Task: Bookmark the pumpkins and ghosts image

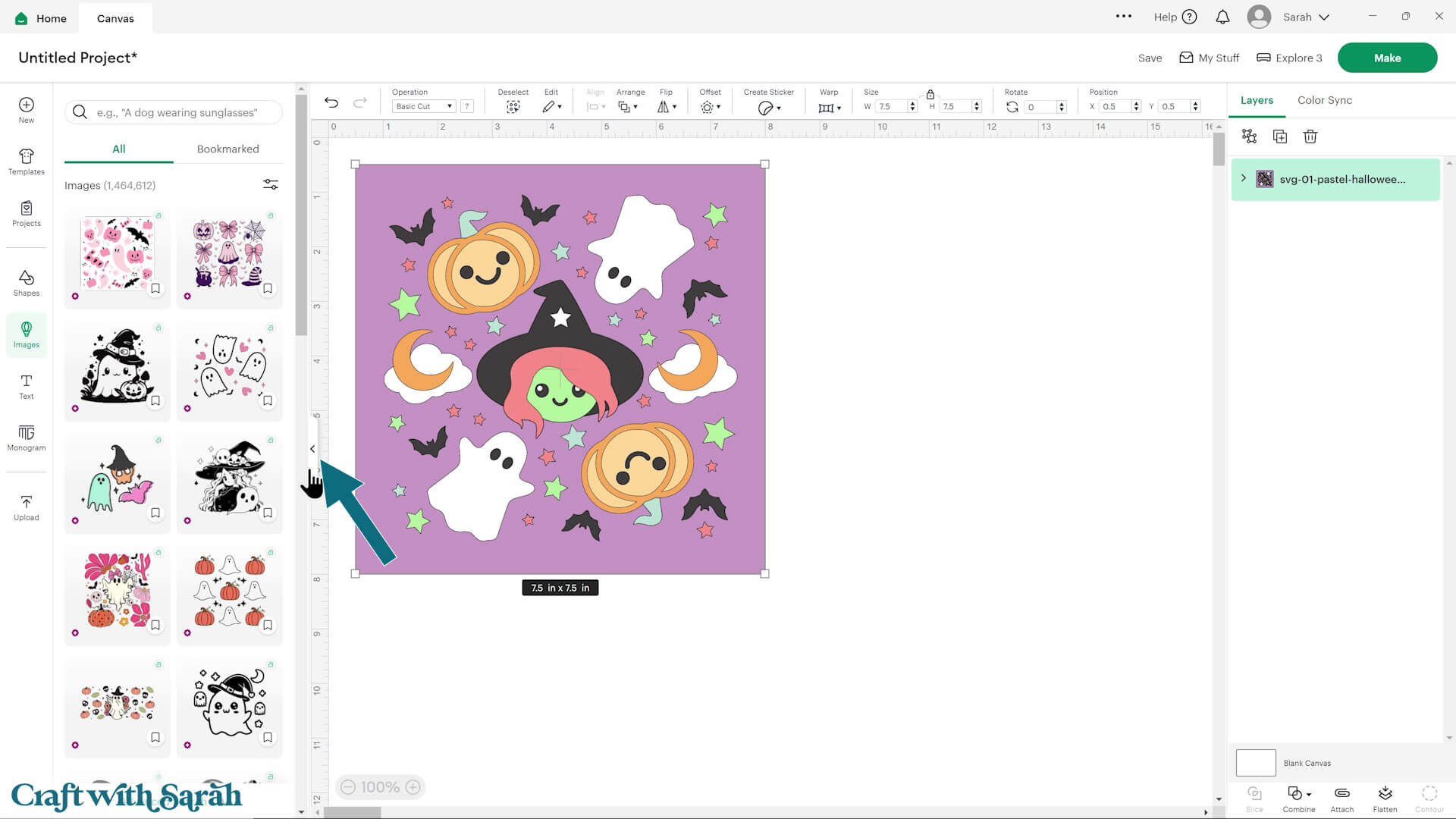Action: click(268, 625)
